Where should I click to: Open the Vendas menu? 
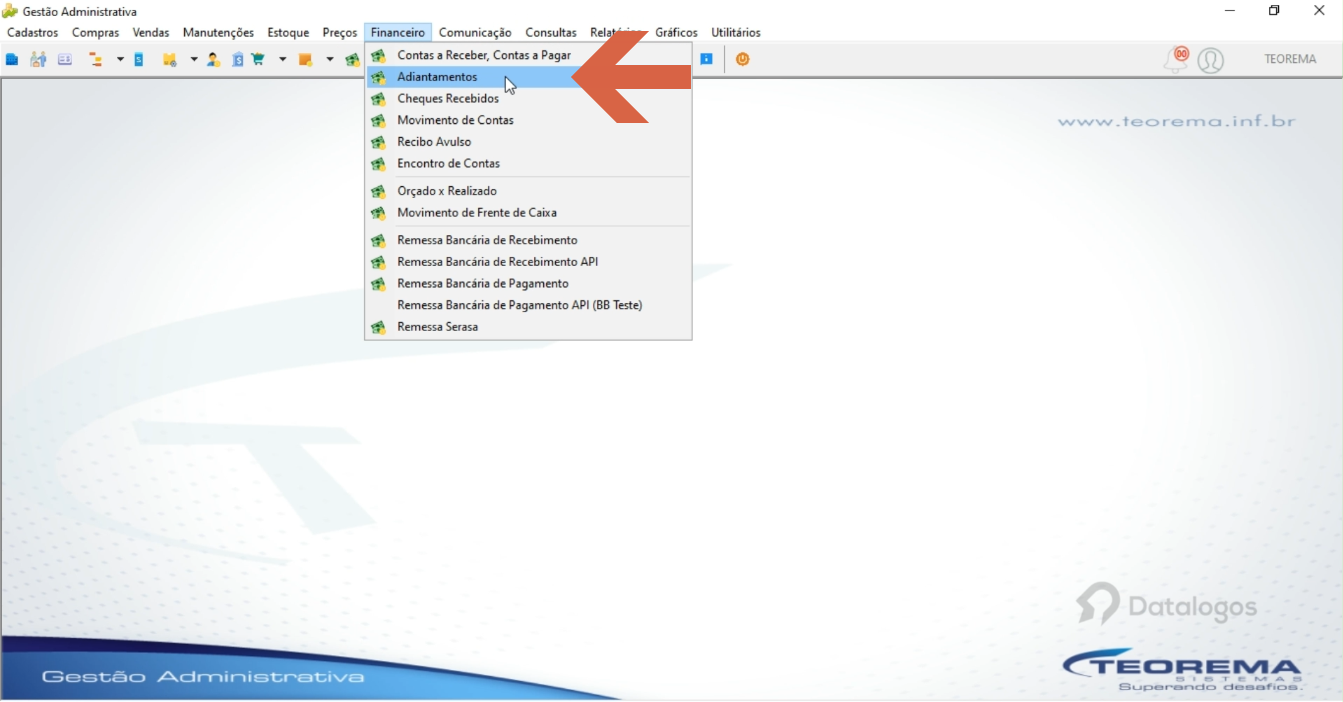pos(151,33)
